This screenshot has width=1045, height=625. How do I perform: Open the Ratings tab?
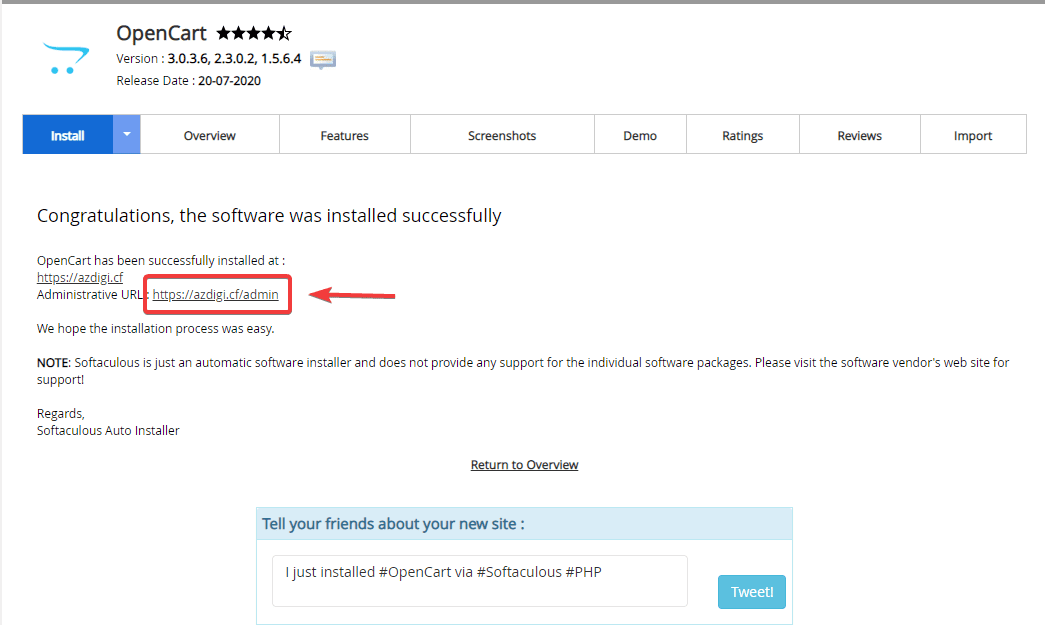click(742, 135)
